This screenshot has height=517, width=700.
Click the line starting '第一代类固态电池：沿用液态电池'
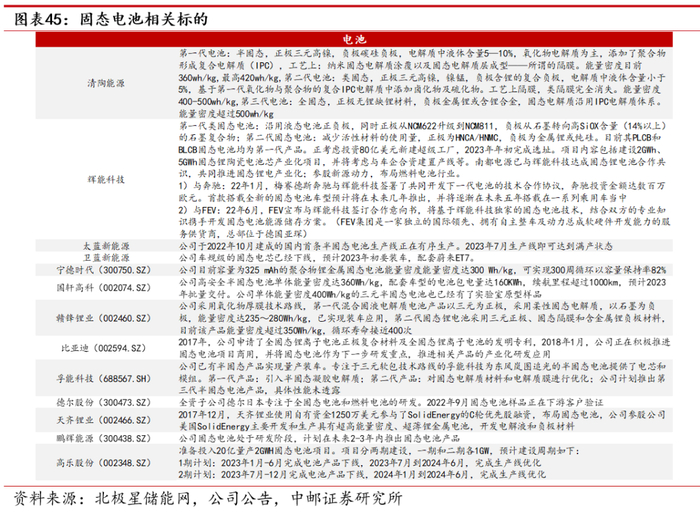(423, 126)
